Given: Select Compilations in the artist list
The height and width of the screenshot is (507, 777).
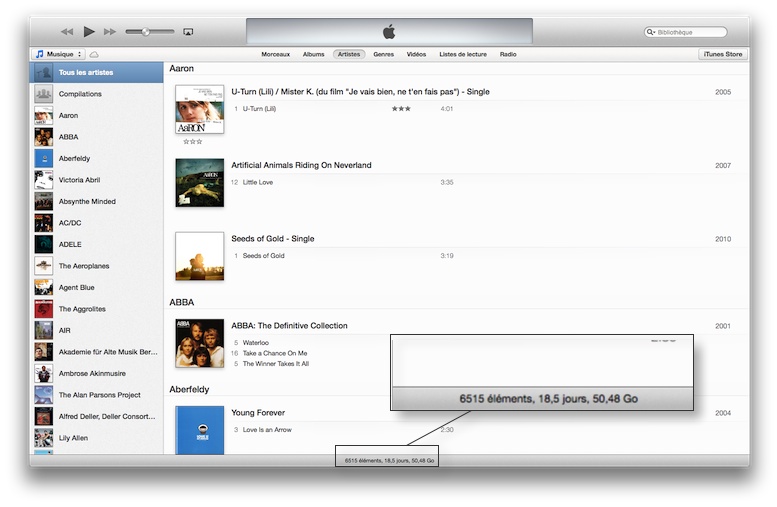Looking at the screenshot, I should (96, 94).
